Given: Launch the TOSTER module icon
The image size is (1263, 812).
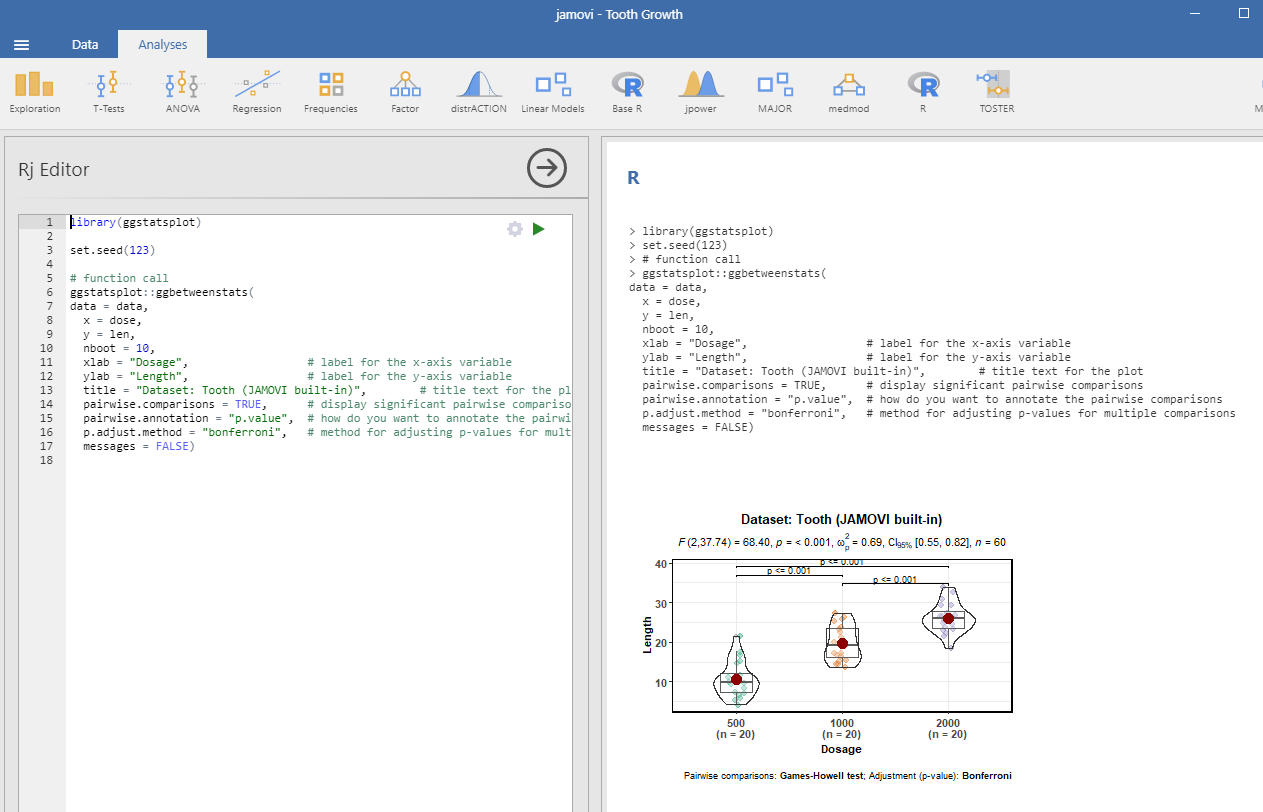Looking at the screenshot, I should [995, 90].
